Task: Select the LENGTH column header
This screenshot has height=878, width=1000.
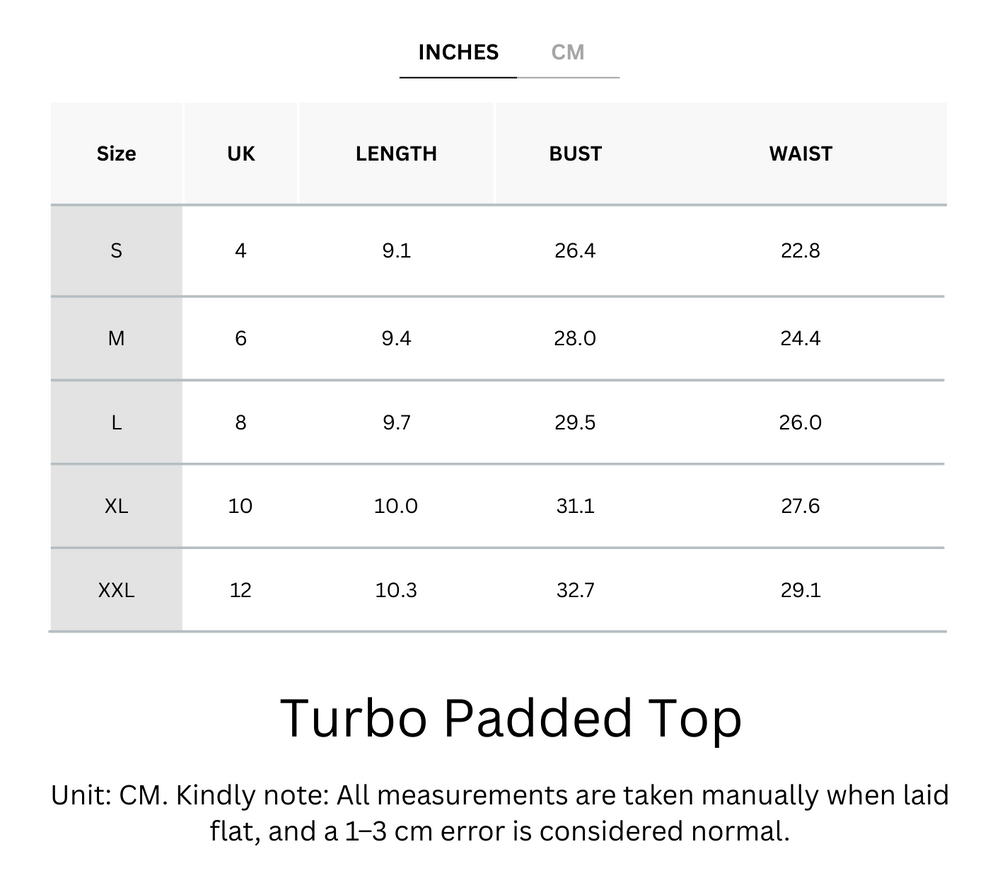Action: [x=397, y=153]
